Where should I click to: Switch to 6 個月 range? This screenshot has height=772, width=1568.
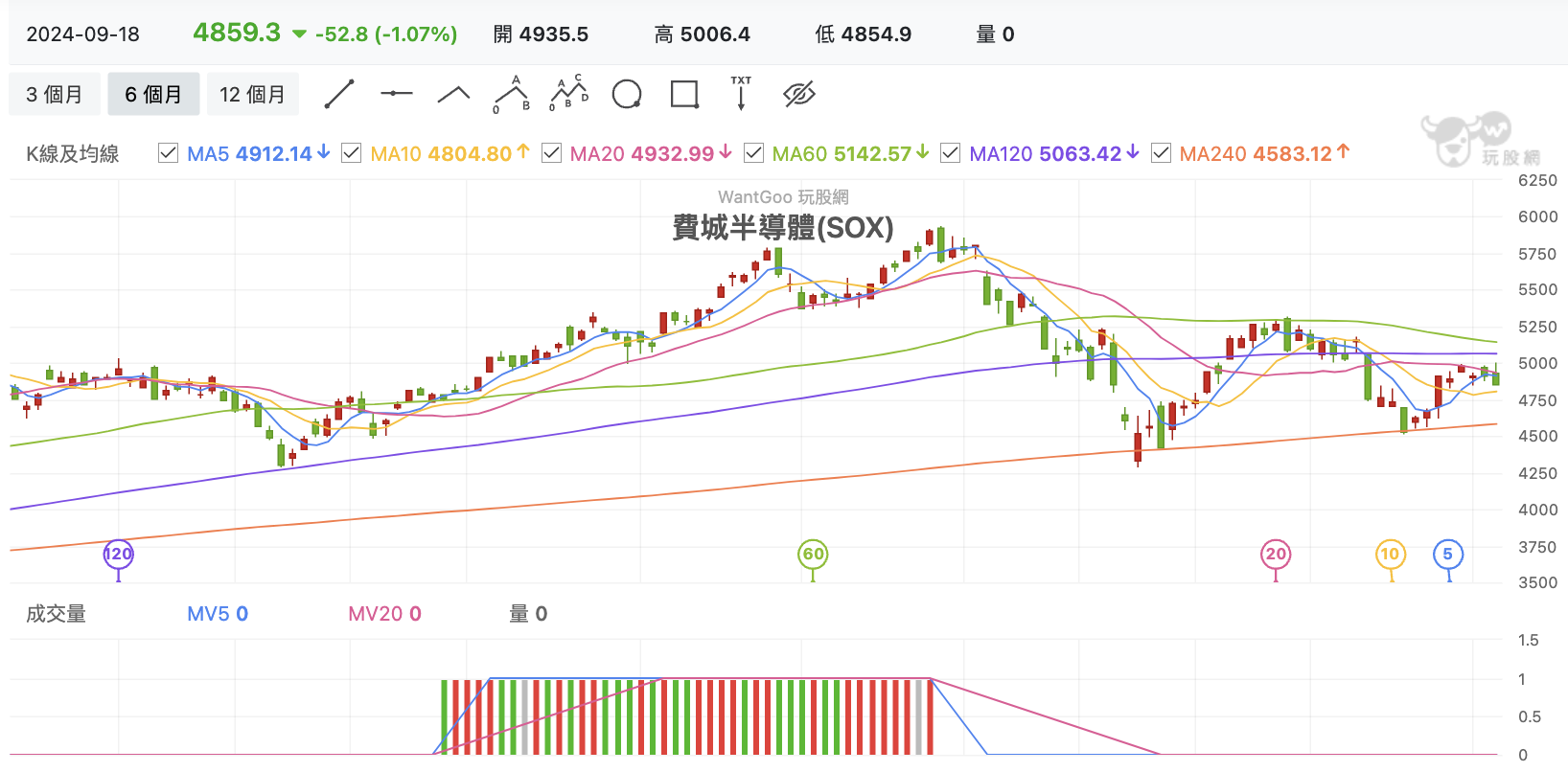153,94
